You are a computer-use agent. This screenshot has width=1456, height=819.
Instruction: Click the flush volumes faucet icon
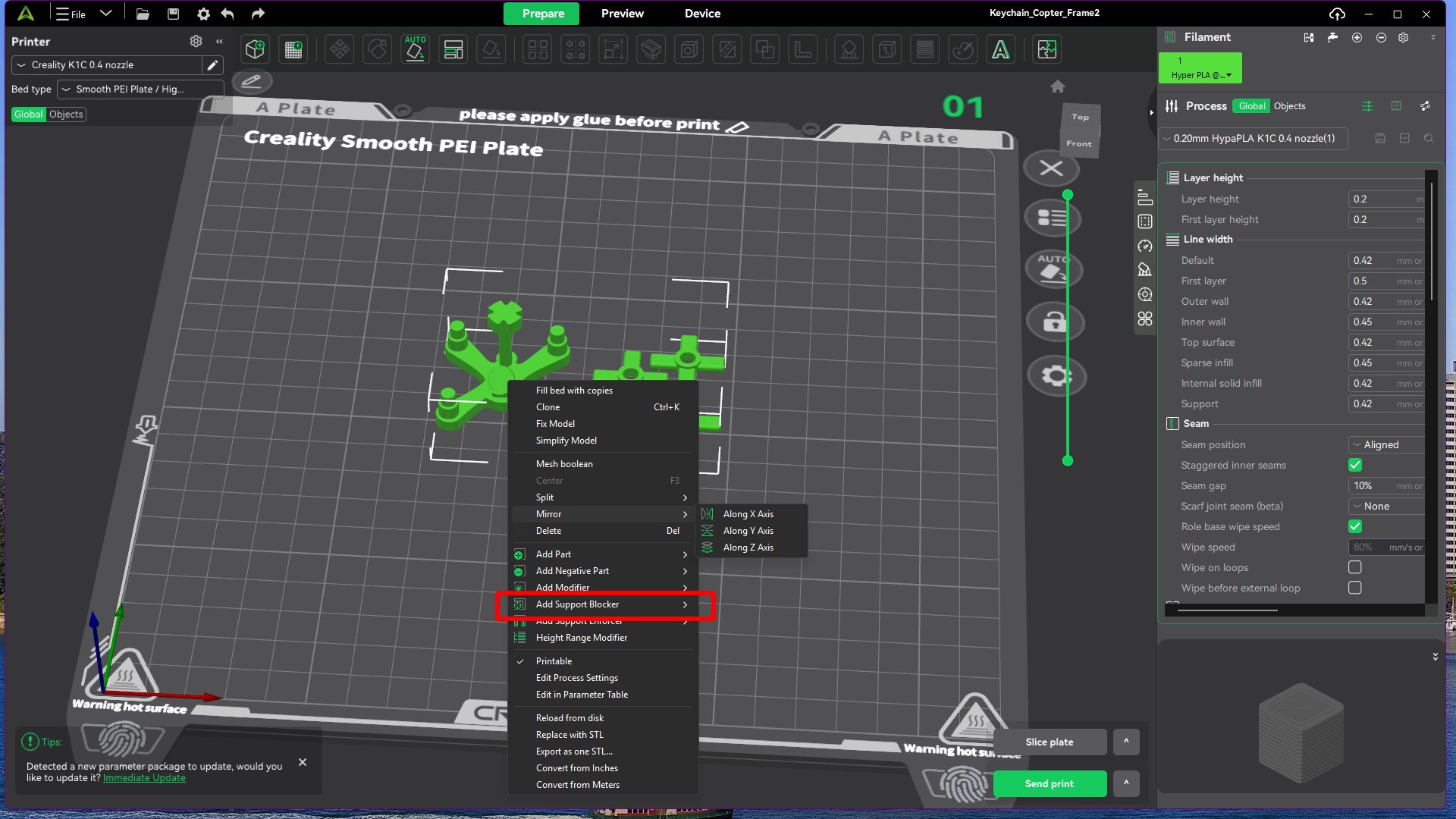[x=1332, y=37]
